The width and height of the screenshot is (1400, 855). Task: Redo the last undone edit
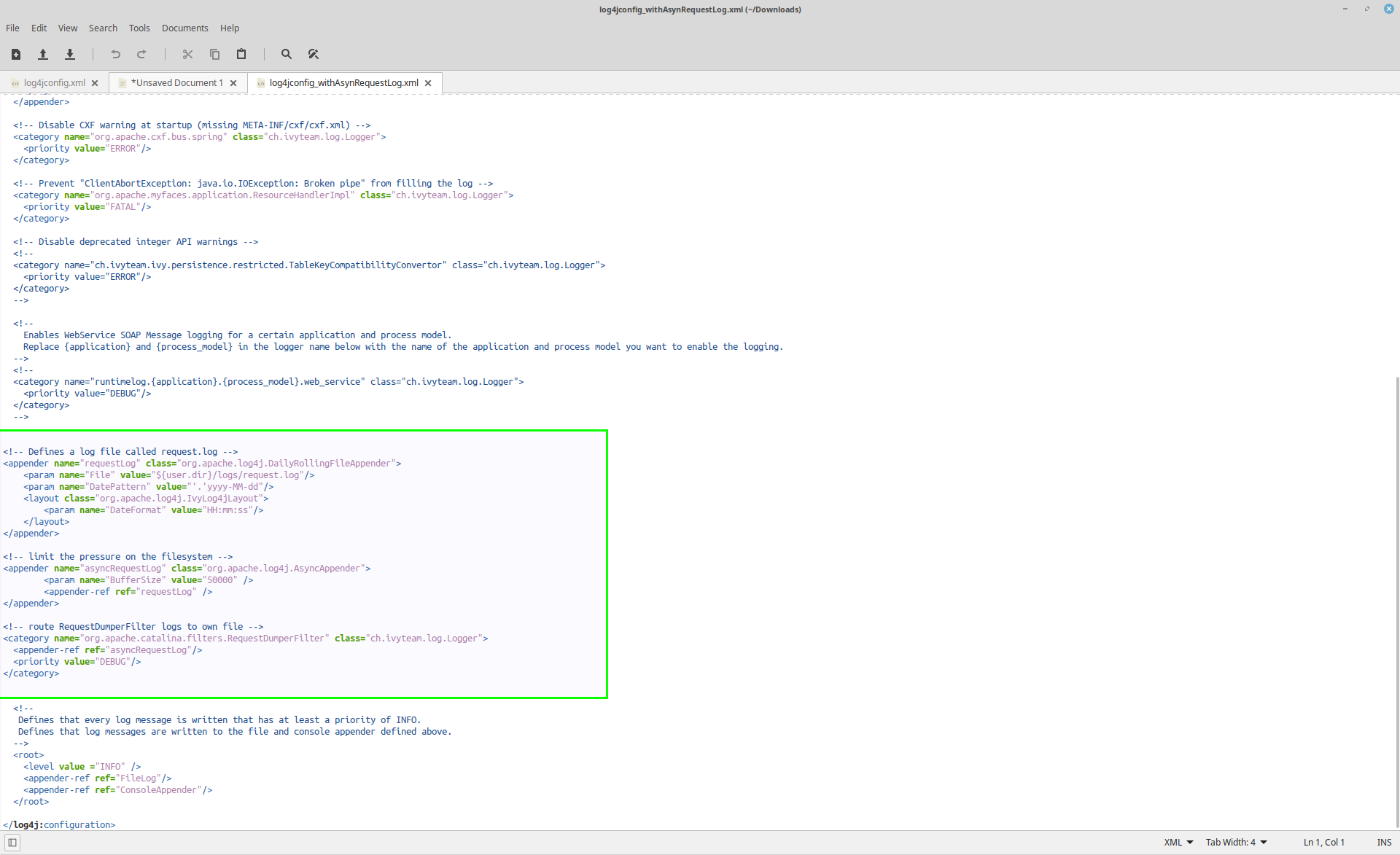(142, 54)
